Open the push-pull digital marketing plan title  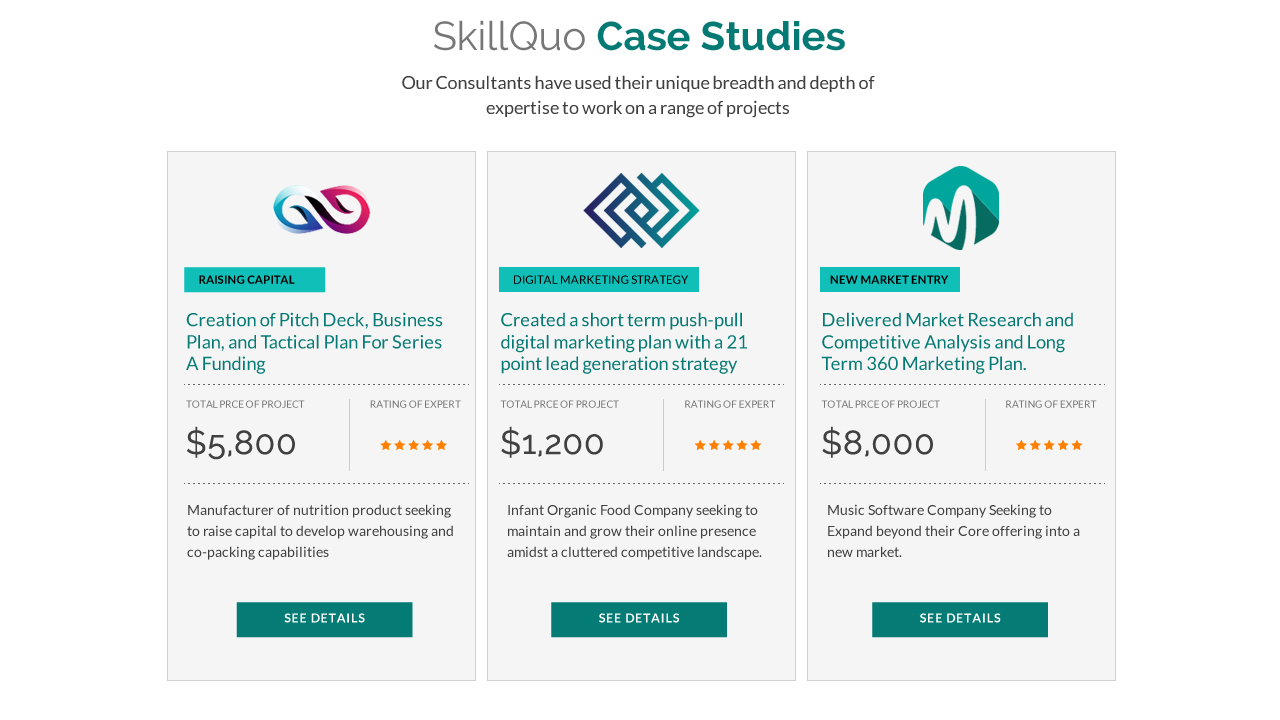(624, 341)
